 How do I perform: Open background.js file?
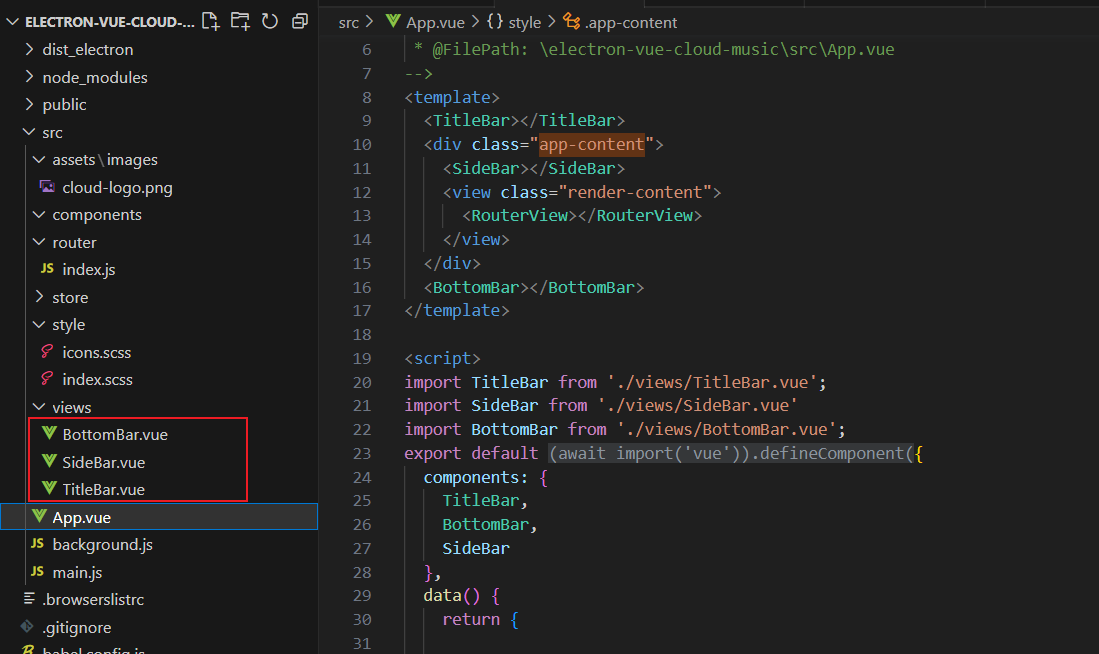coord(102,544)
